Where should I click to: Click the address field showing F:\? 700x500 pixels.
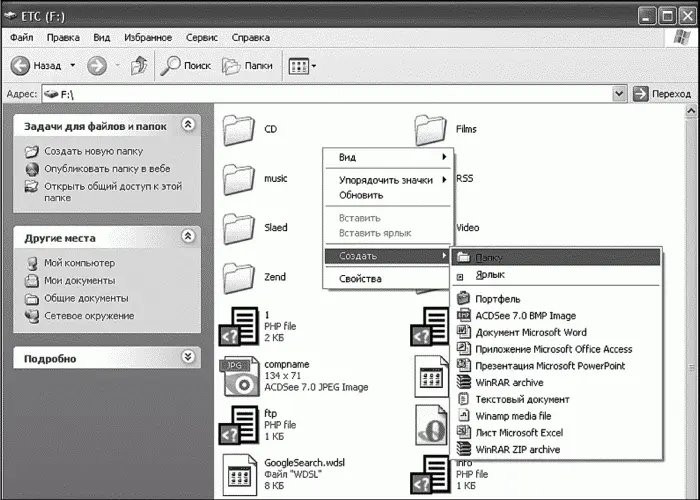330,93
